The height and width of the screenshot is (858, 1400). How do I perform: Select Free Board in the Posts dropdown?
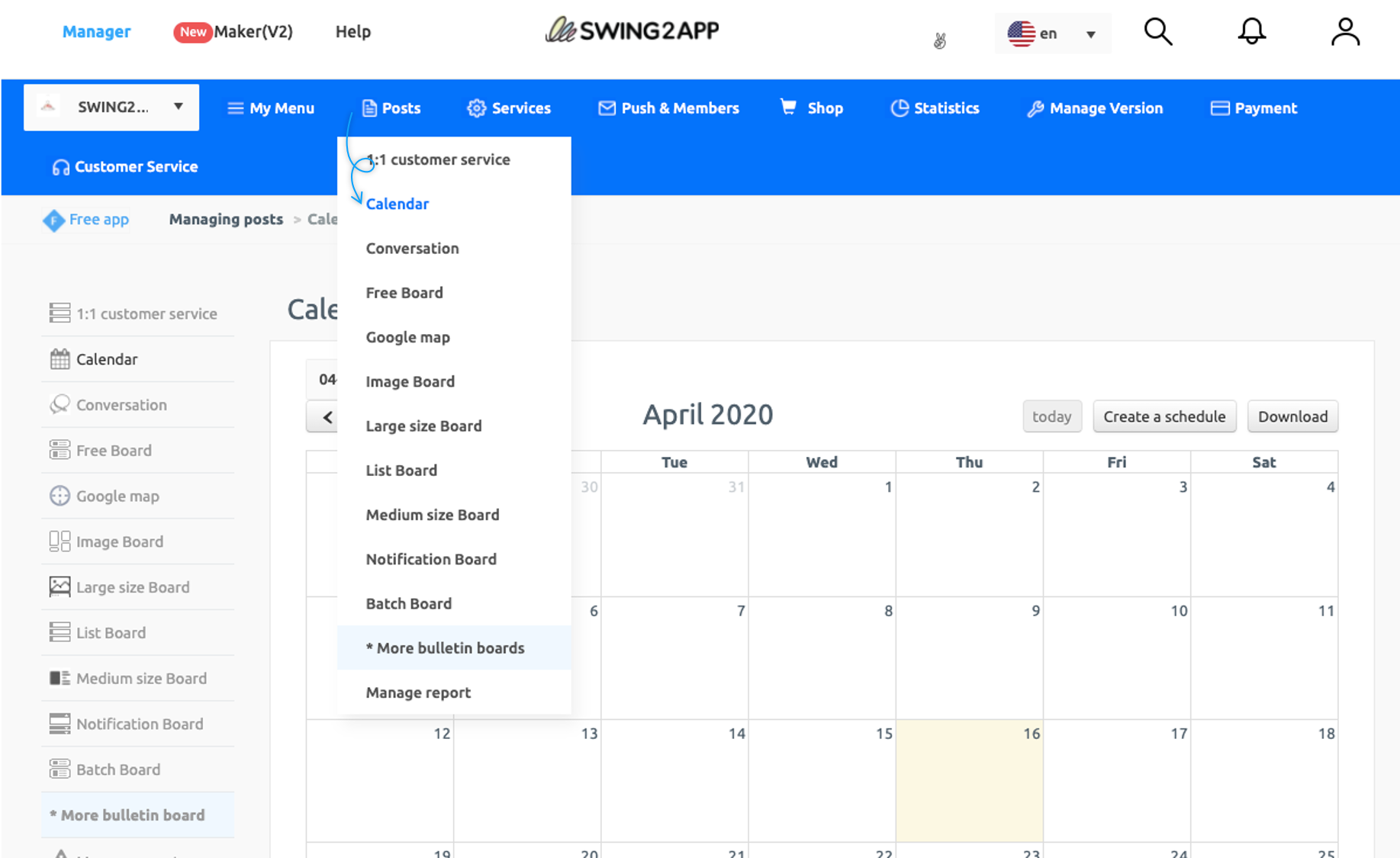pyautogui.click(x=404, y=293)
